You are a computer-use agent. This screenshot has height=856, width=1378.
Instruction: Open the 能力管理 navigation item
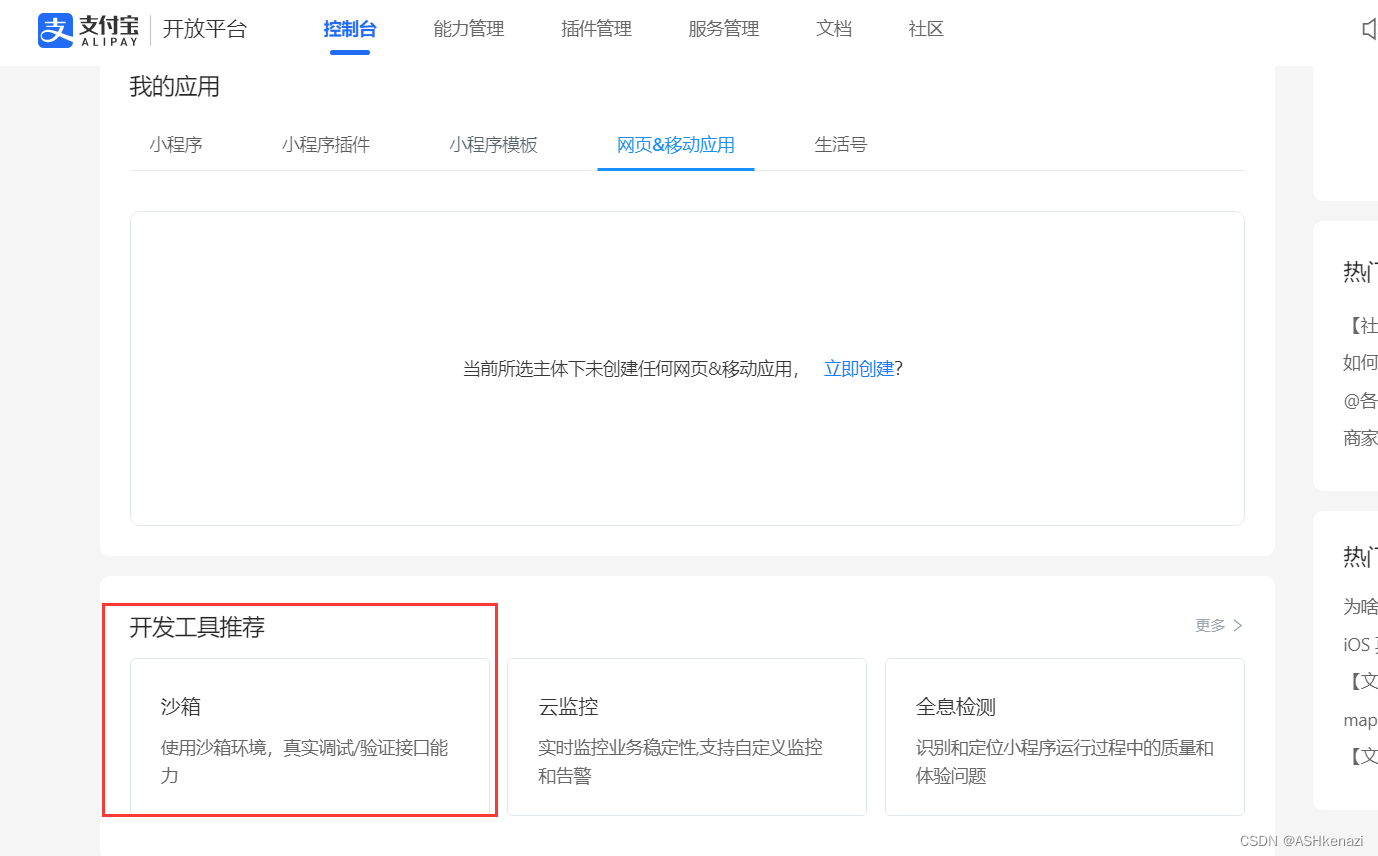click(x=469, y=29)
